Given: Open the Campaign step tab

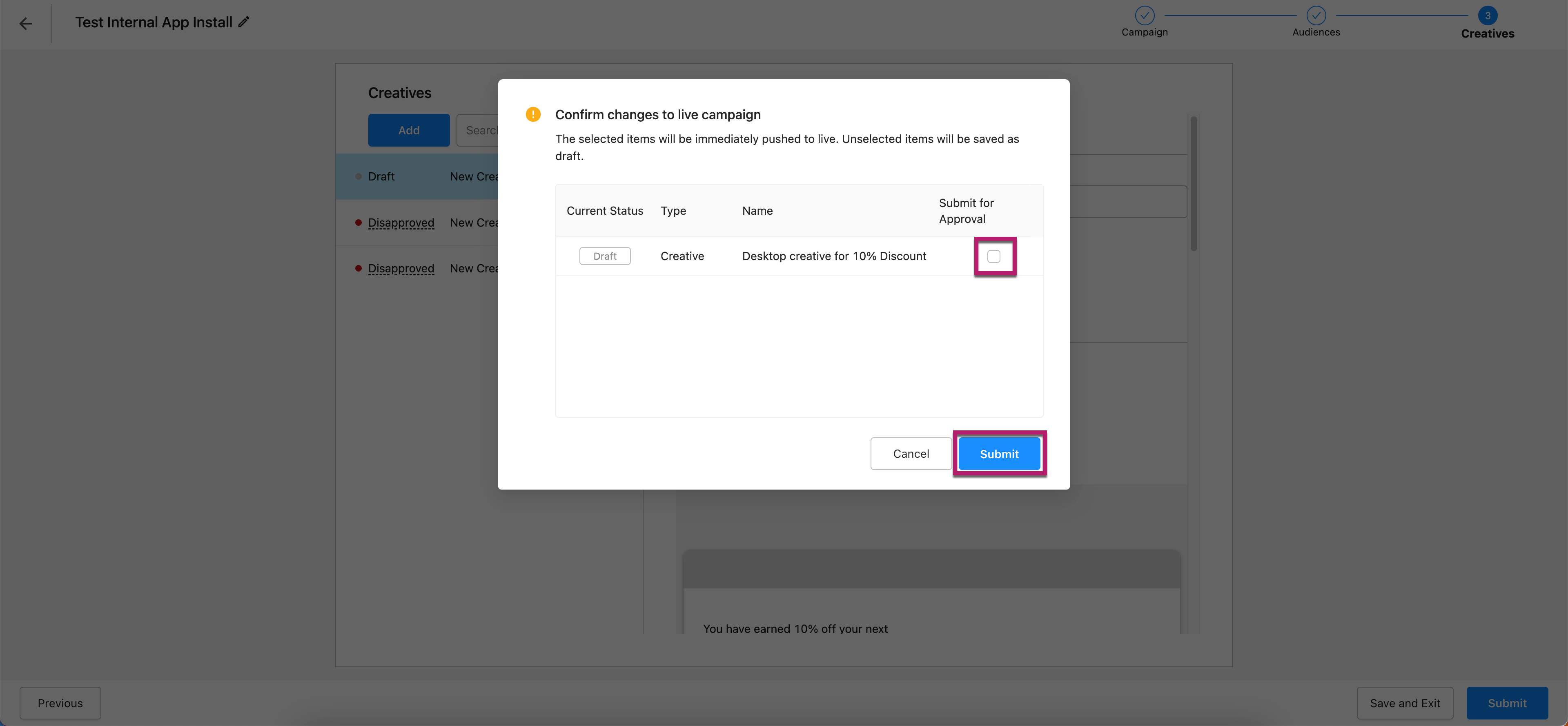Looking at the screenshot, I should coord(1144,32).
